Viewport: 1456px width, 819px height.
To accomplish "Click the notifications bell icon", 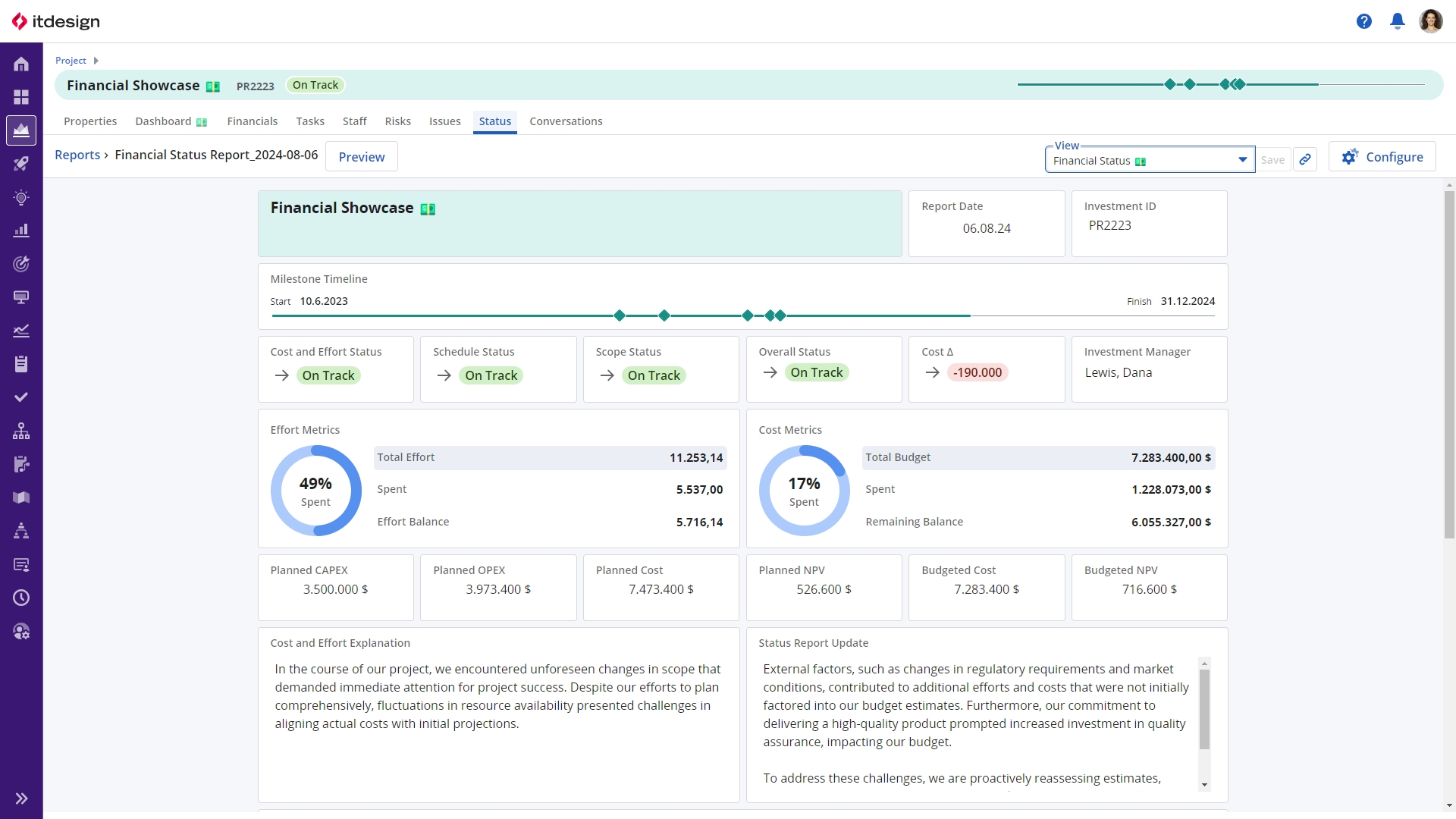I will (1397, 21).
